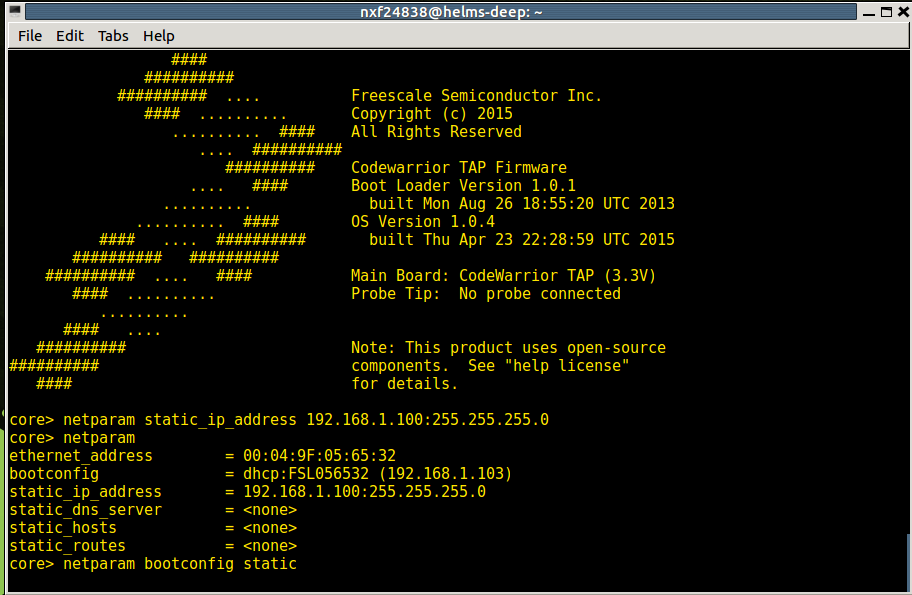Minimize the terminal window
Viewport: 912px width, 595px height.
(x=869, y=12)
